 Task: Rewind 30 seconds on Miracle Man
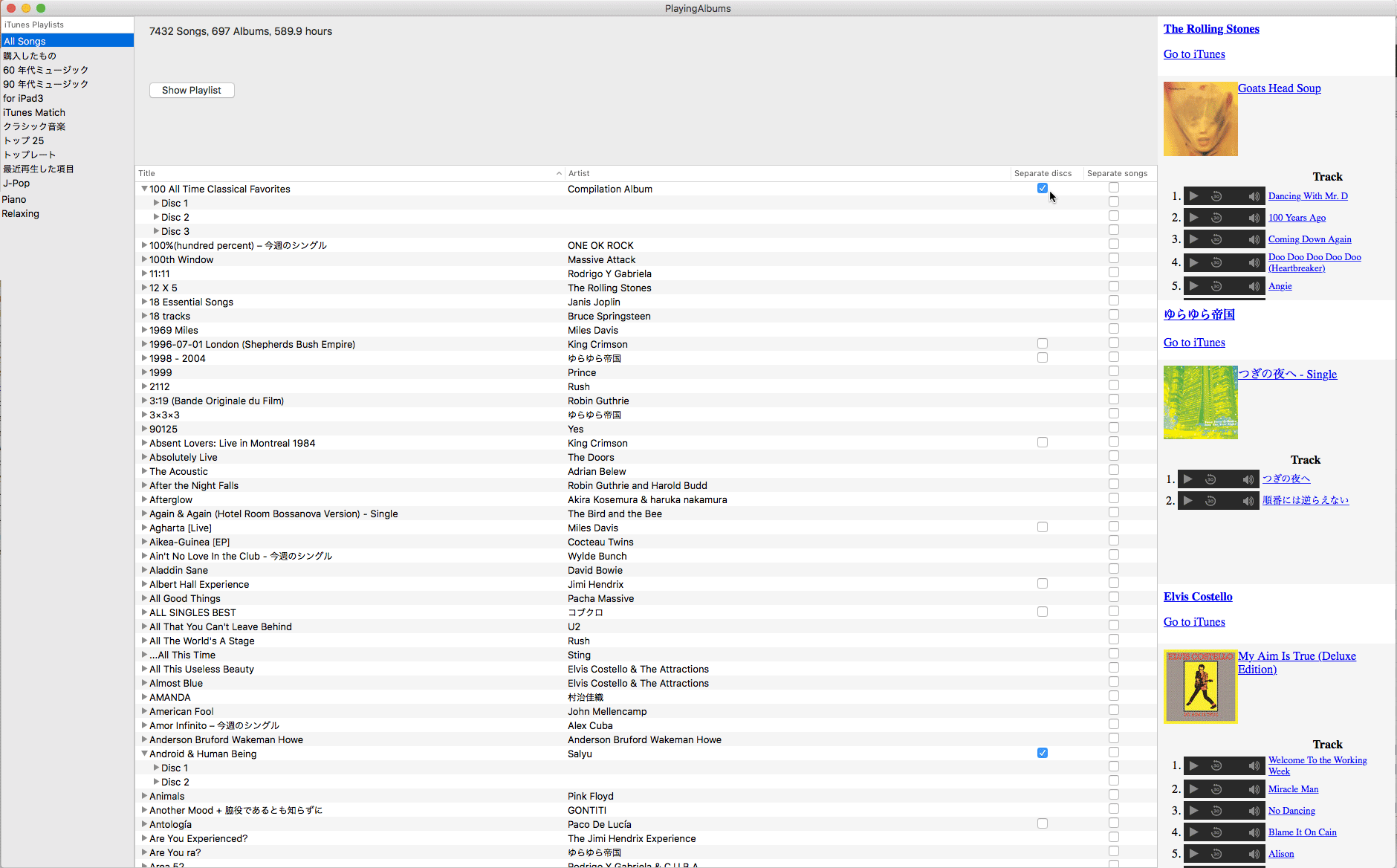coord(1216,789)
